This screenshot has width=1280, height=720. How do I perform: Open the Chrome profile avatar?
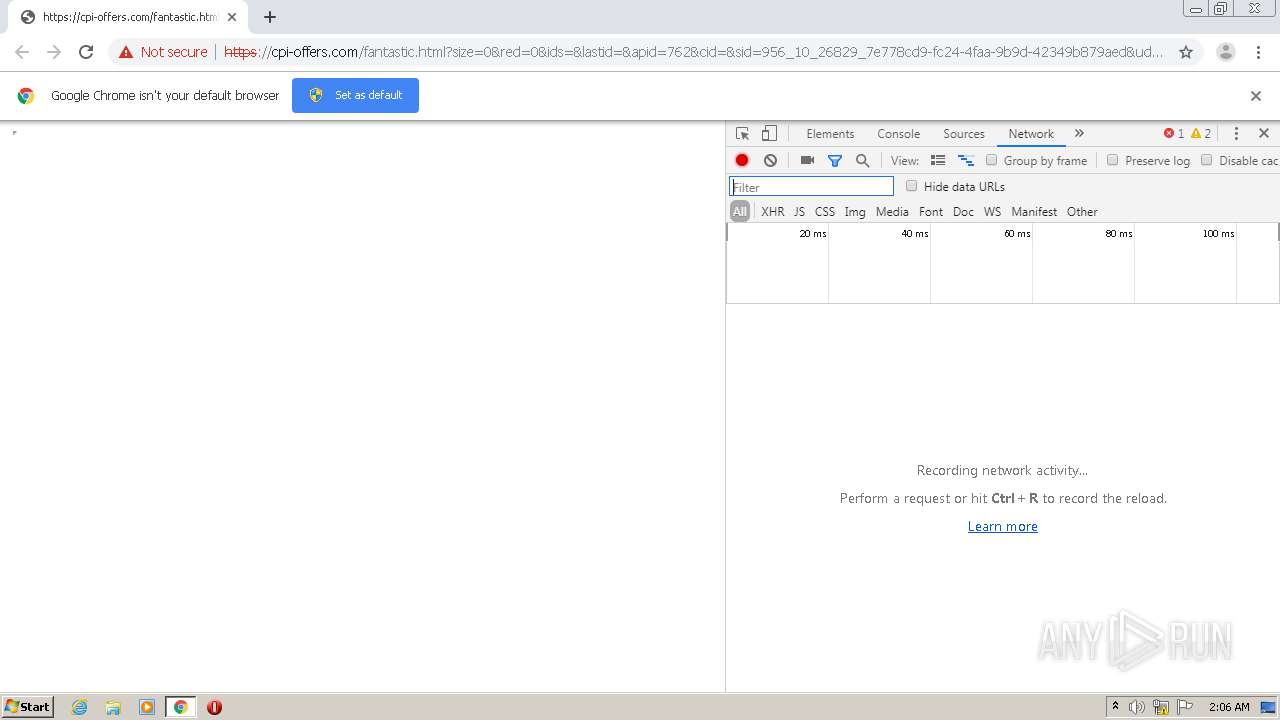point(1226,52)
